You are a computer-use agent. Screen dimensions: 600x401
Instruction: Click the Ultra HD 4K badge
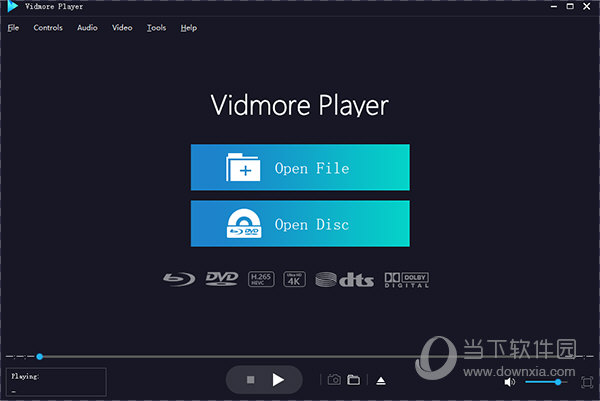click(294, 279)
